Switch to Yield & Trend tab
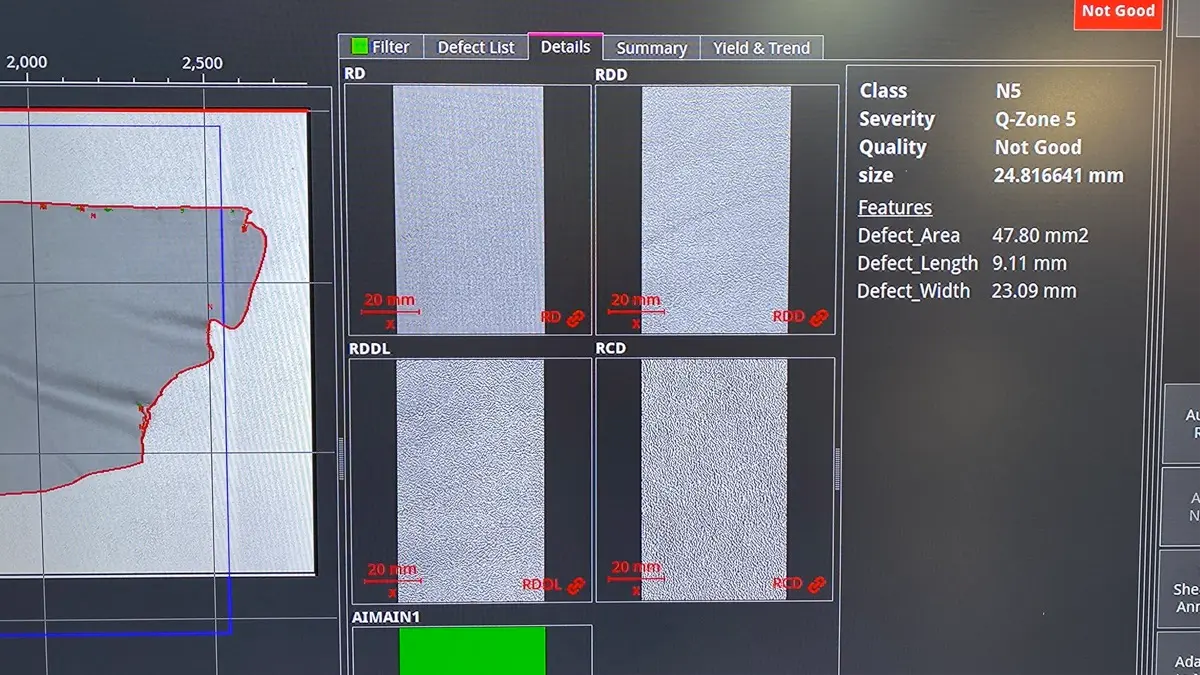Screen dimensions: 1200x675 tap(762, 48)
